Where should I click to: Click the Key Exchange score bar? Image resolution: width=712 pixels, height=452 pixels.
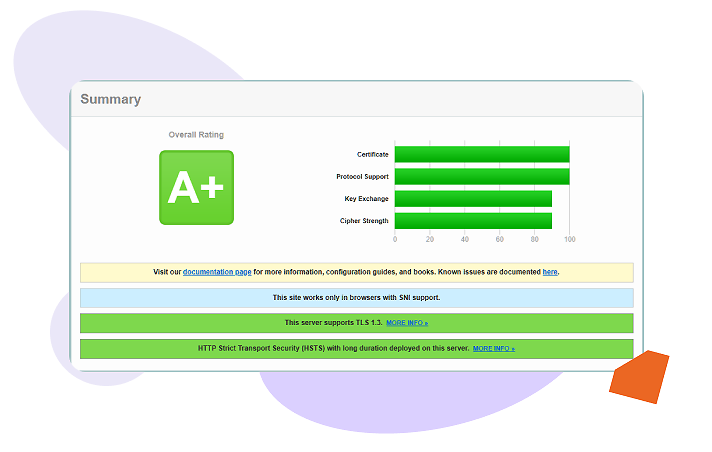pos(472,199)
